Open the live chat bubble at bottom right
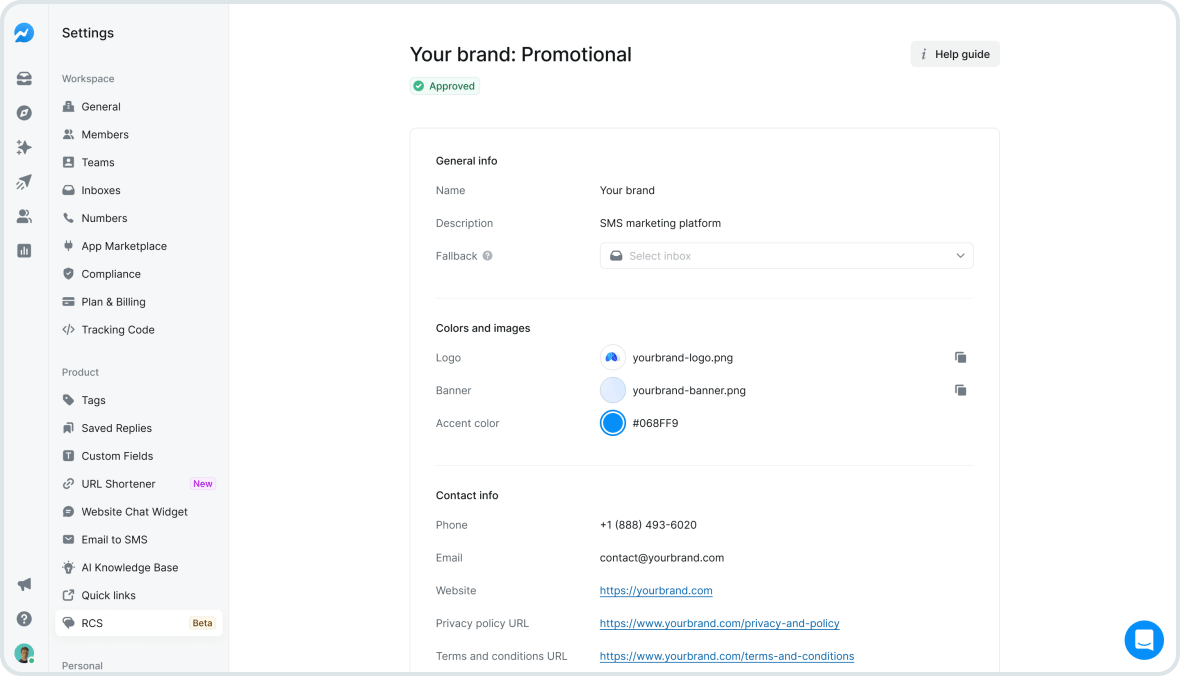Viewport: 1180px width, 676px height. [1144, 640]
